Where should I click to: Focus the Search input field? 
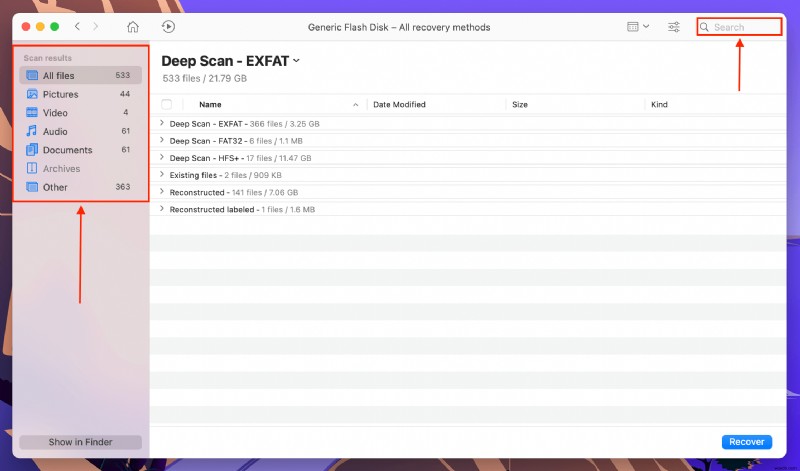(739, 27)
